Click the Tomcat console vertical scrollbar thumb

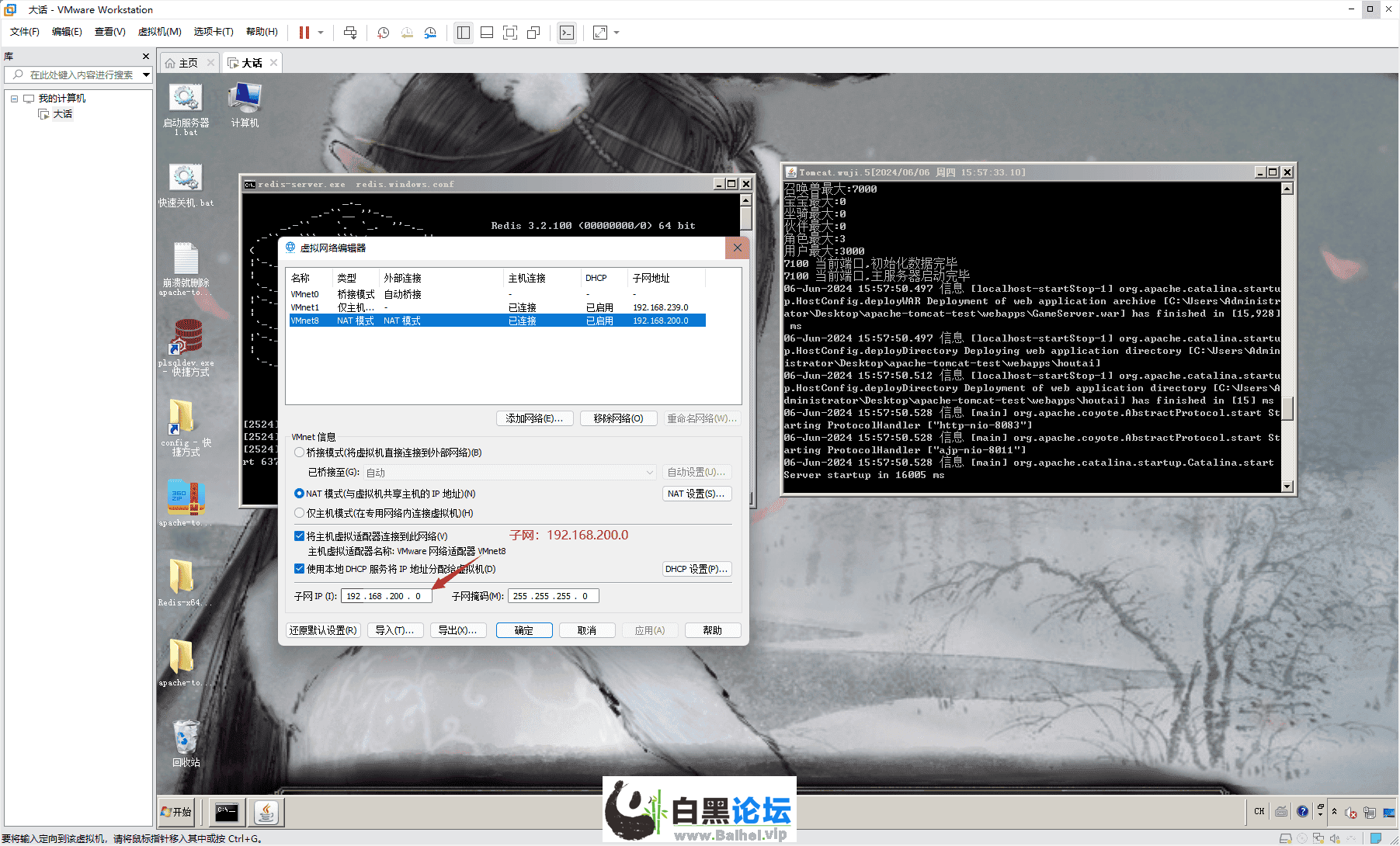(1287, 408)
